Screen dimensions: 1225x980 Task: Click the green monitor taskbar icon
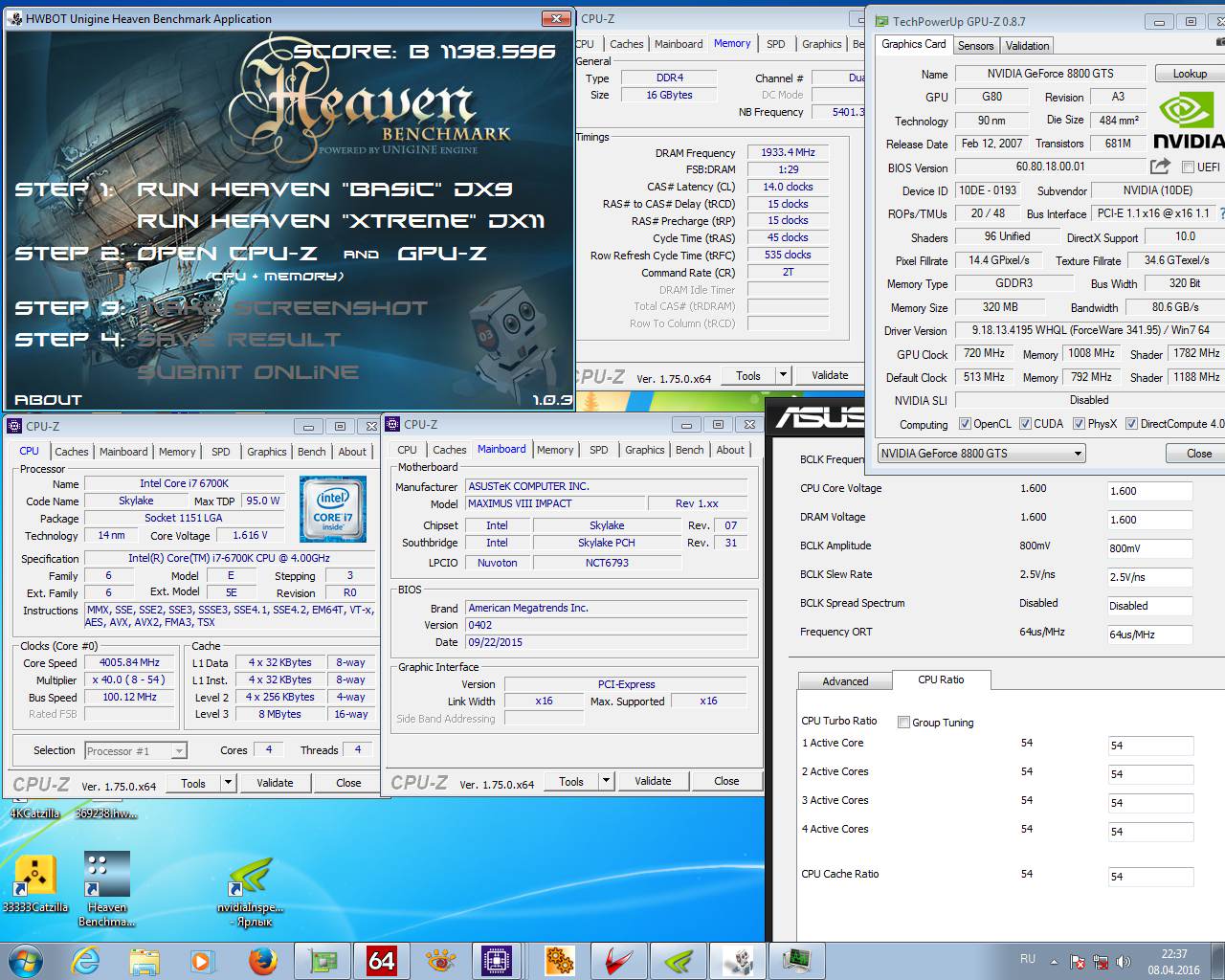pyautogui.click(x=796, y=960)
